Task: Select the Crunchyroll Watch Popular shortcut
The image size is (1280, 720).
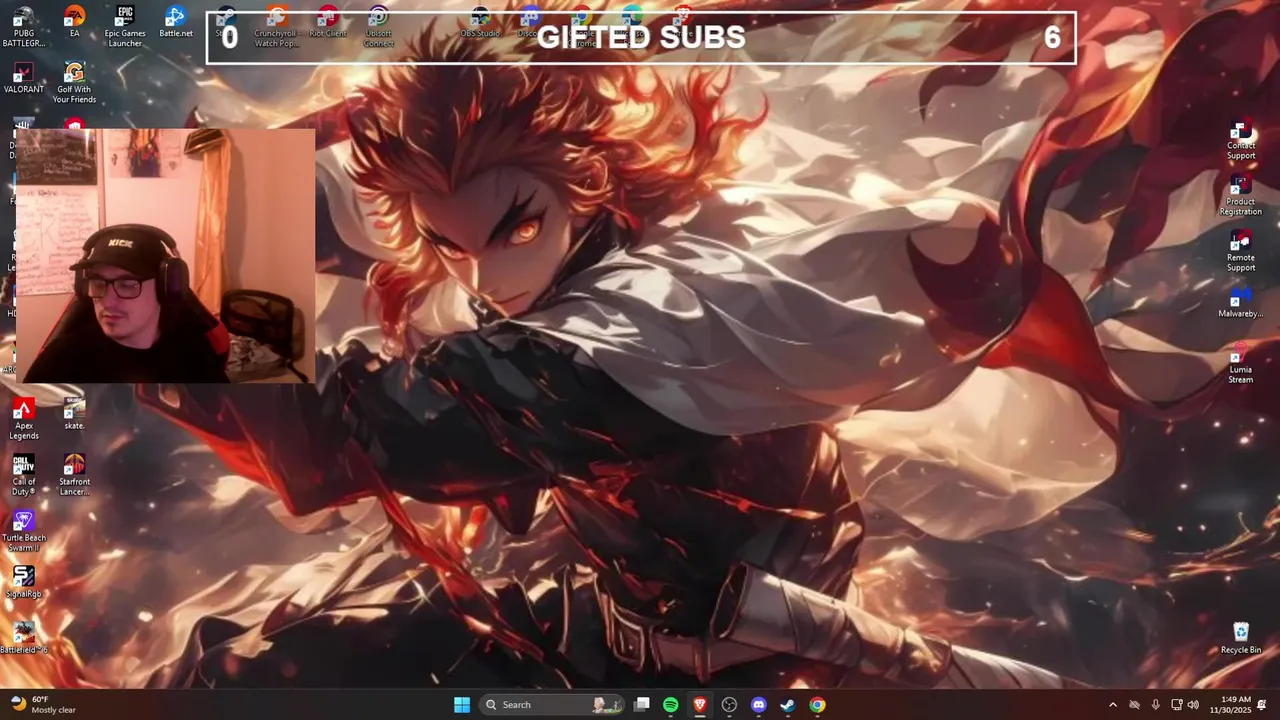Action: pos(277,27)
